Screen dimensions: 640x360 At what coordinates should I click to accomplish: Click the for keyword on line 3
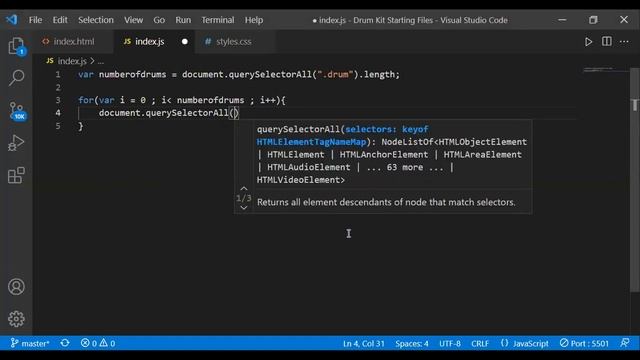86,100
